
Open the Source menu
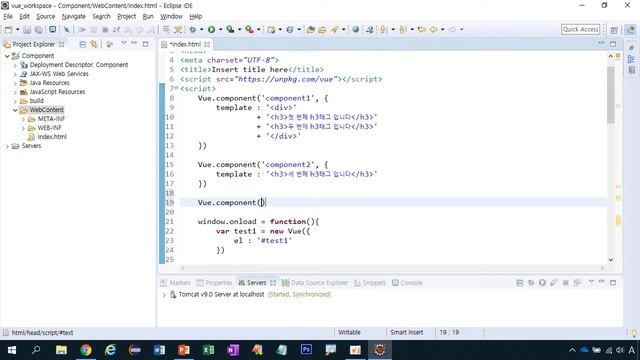click(x=45, y=16)
